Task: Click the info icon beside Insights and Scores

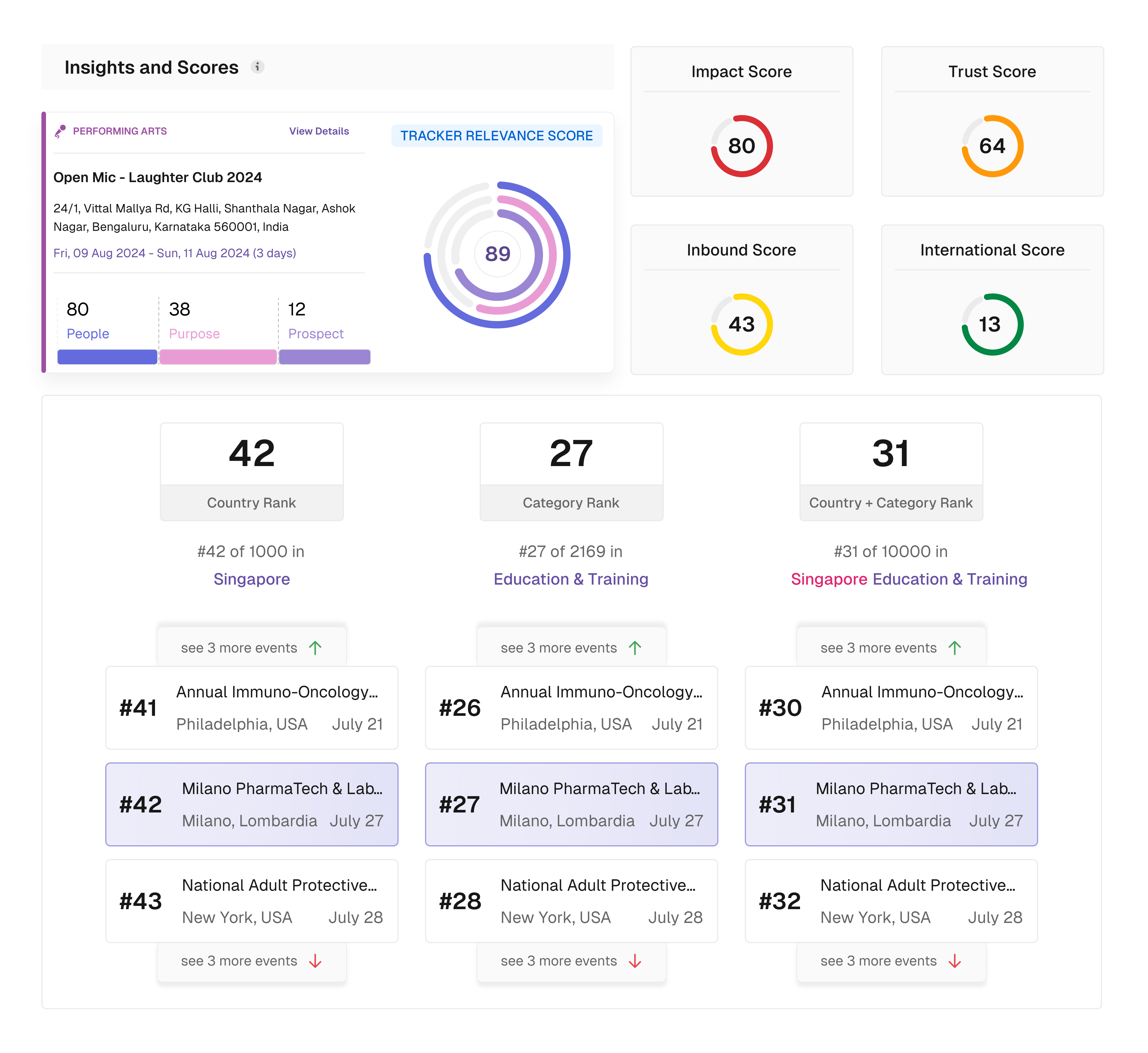Action: [x=257, y=67]
